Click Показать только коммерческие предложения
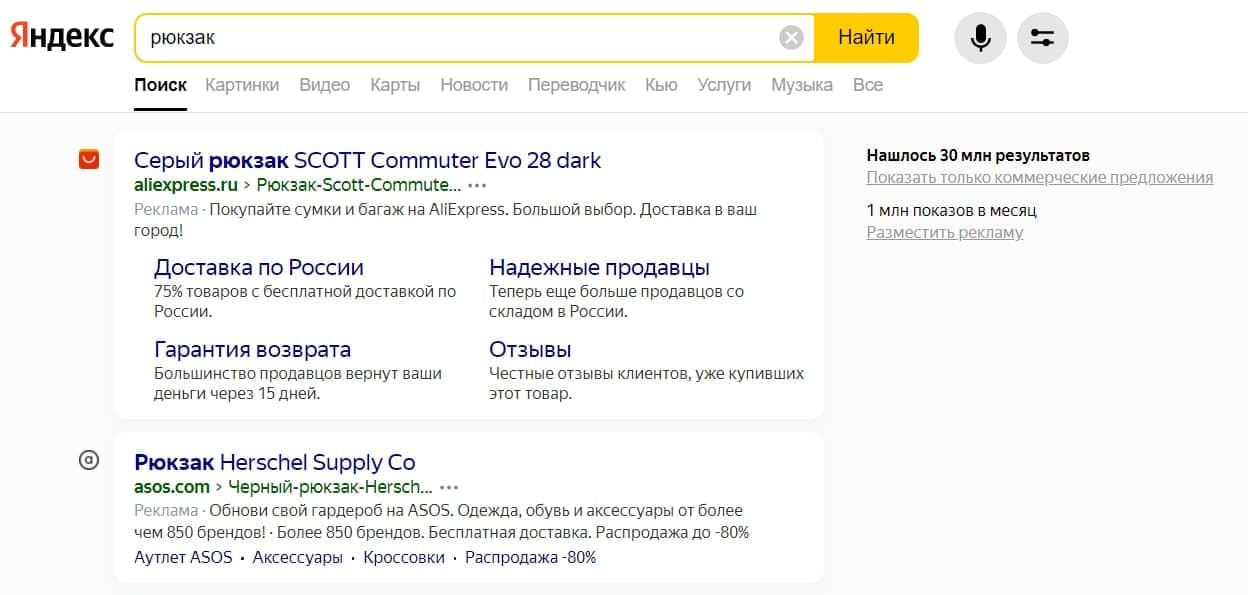This screenshot has height=595, width=1248. tap(1040, 177)
